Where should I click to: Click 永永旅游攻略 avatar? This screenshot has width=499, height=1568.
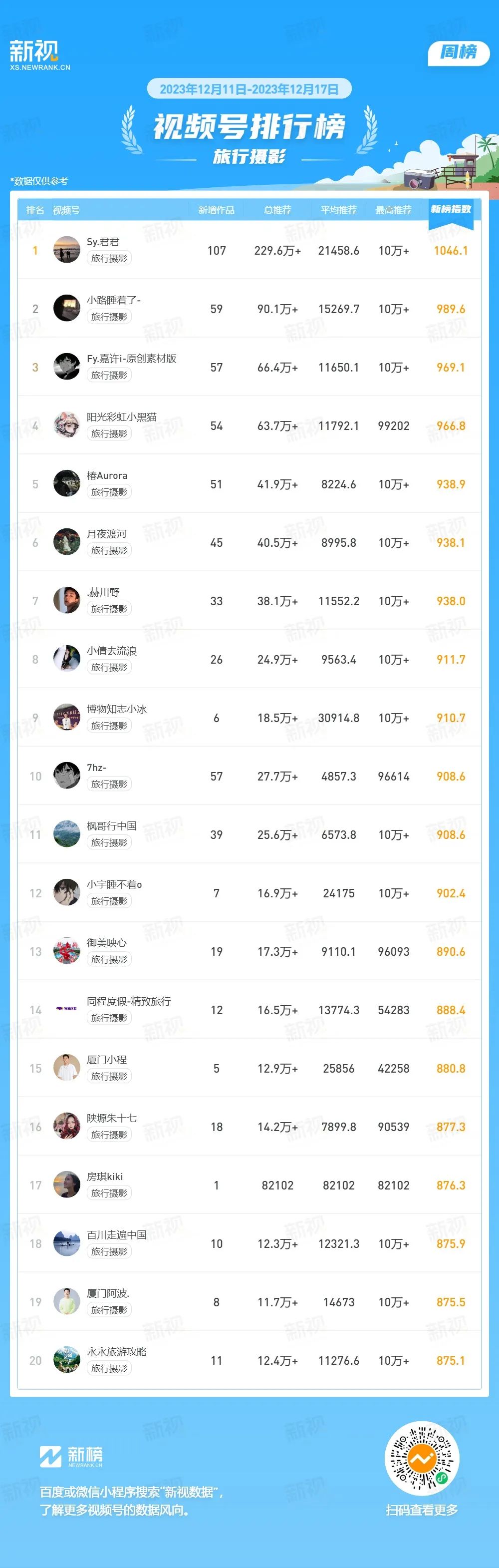(67, 1360)
